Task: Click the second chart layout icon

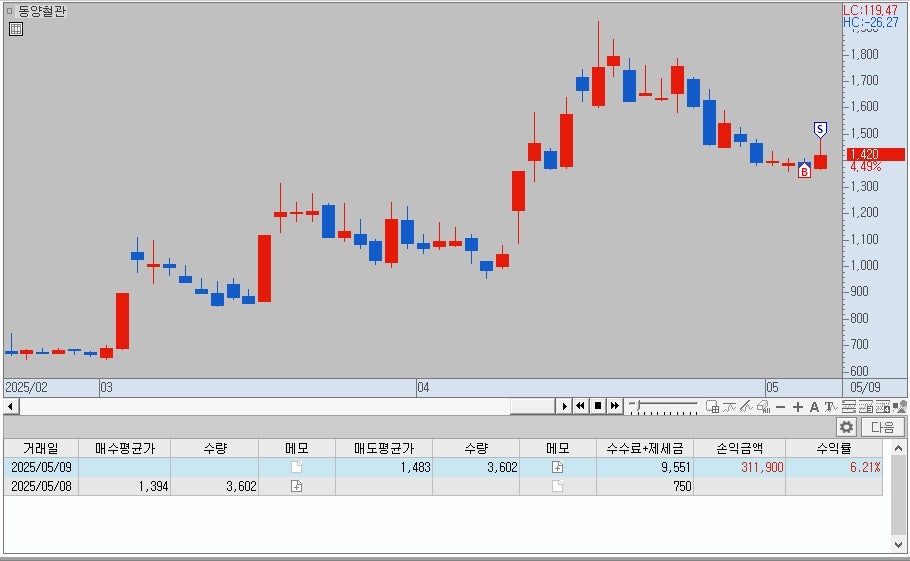Action: [865, 407]
